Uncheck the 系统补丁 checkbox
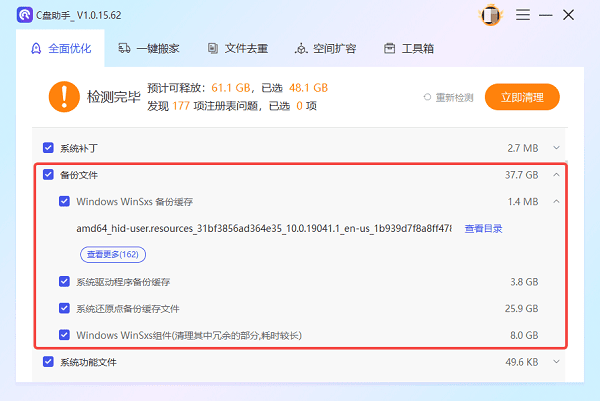This screenshot has height=401, width=600. point(48,148)
